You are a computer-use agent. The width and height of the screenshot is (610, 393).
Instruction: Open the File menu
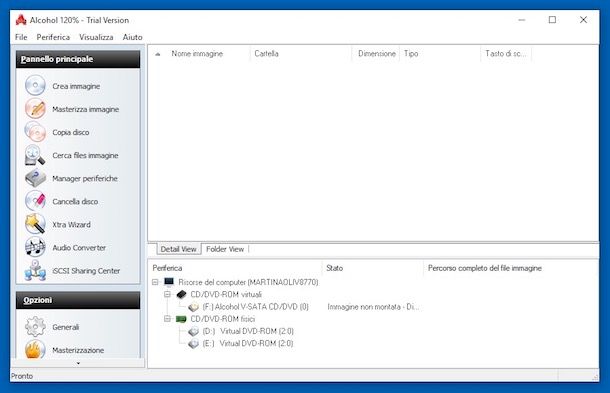point(21,37)
